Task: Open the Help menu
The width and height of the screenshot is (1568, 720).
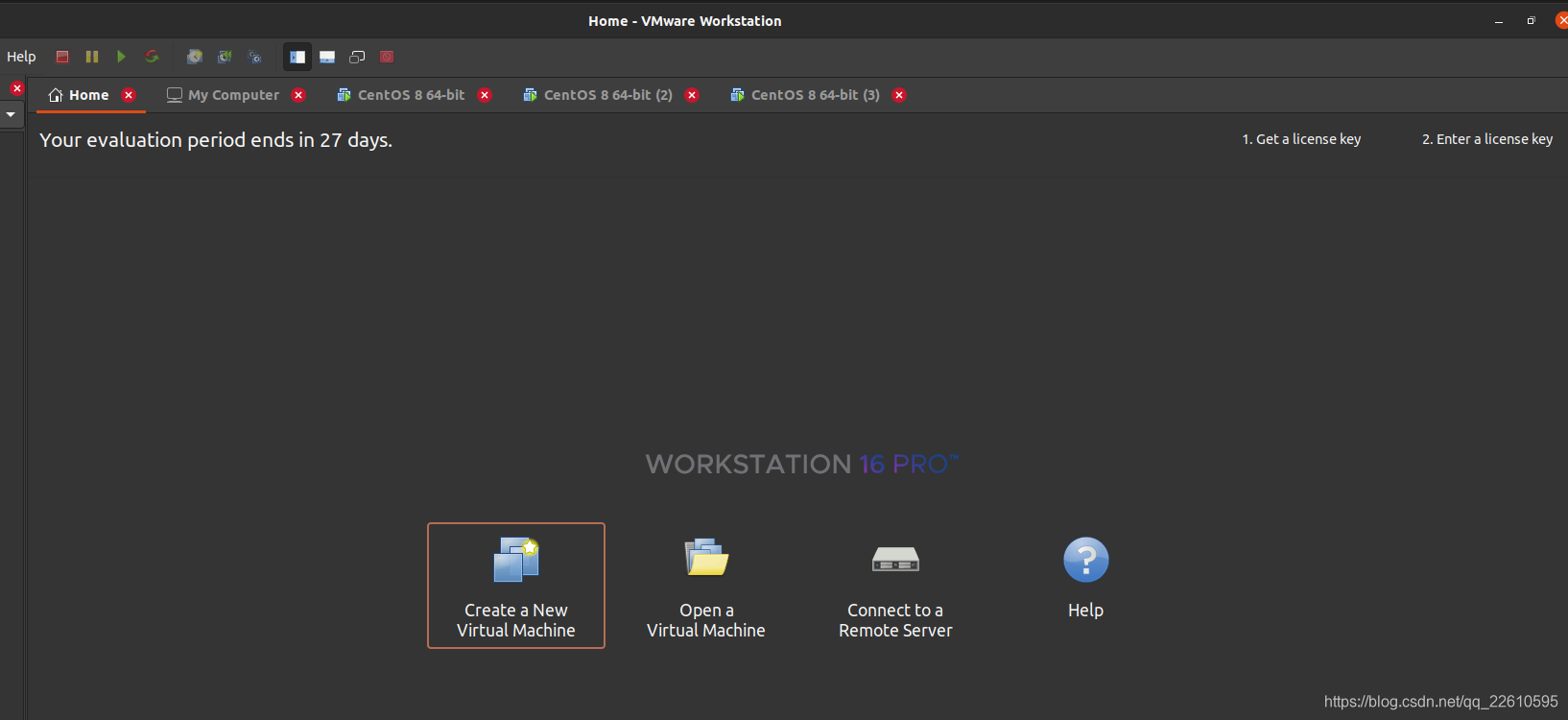Action: tap(21, 57)
